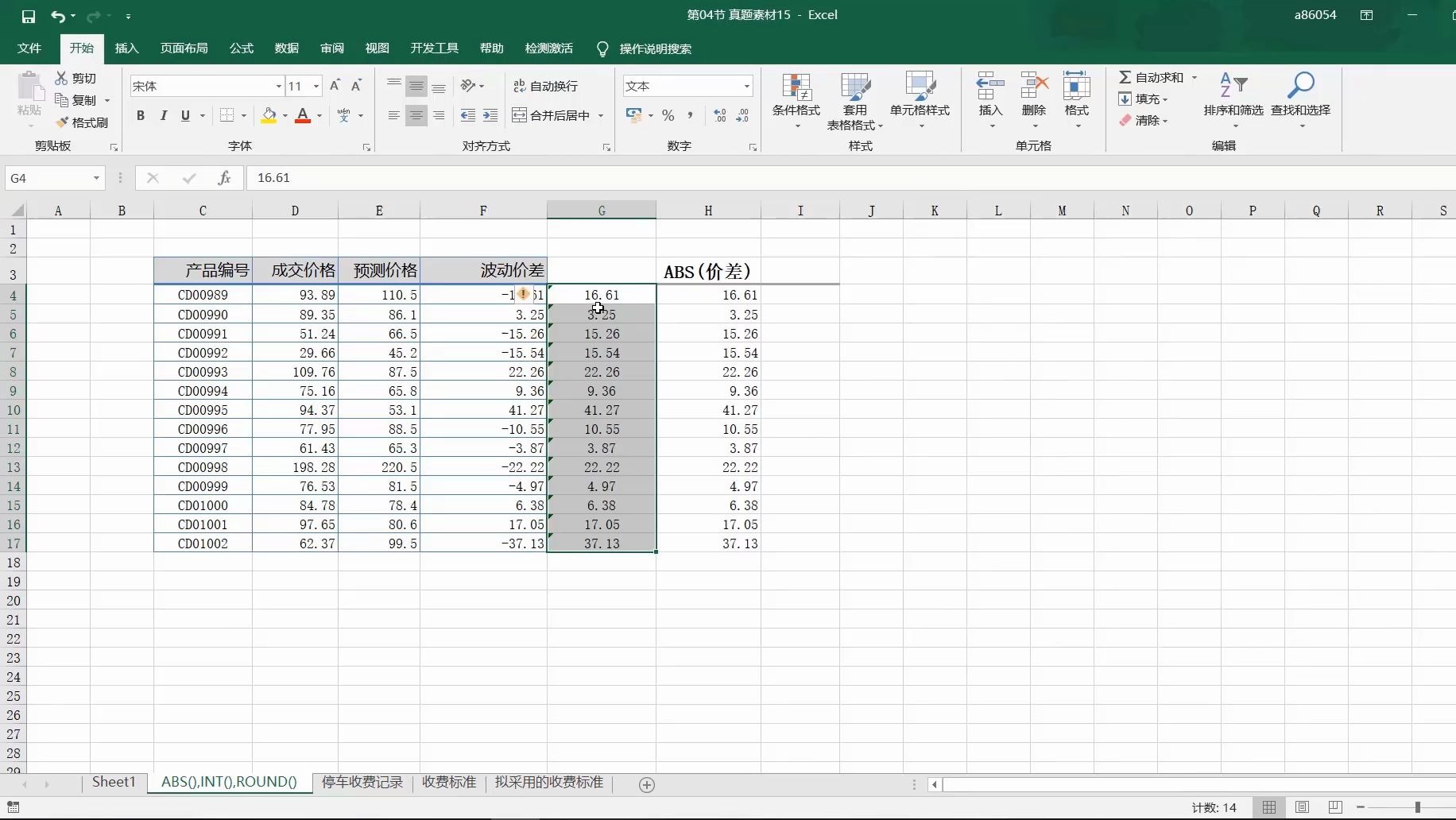
Task: Open the font size dropdown
Action: [316, 85]
